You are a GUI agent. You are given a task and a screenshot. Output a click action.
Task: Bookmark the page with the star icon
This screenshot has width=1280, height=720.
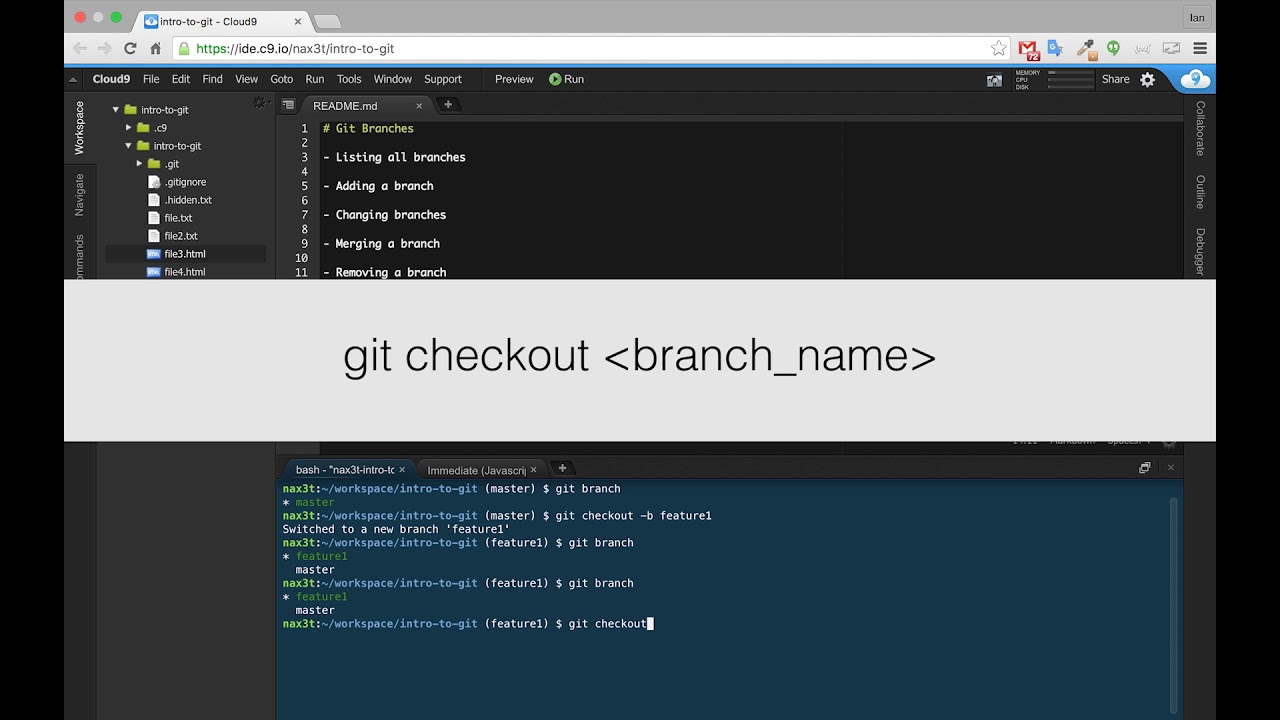point(998,48)
